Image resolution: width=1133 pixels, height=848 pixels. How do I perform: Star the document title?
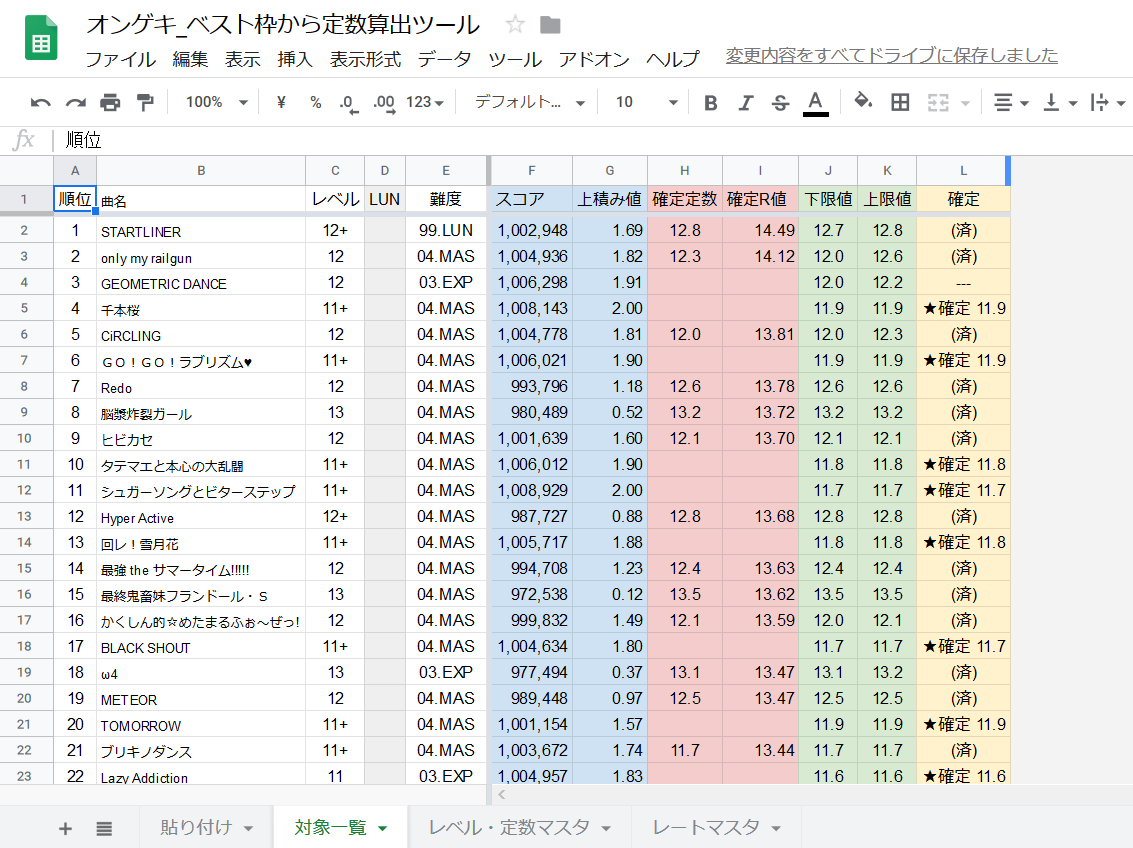(x=514, y=25)
